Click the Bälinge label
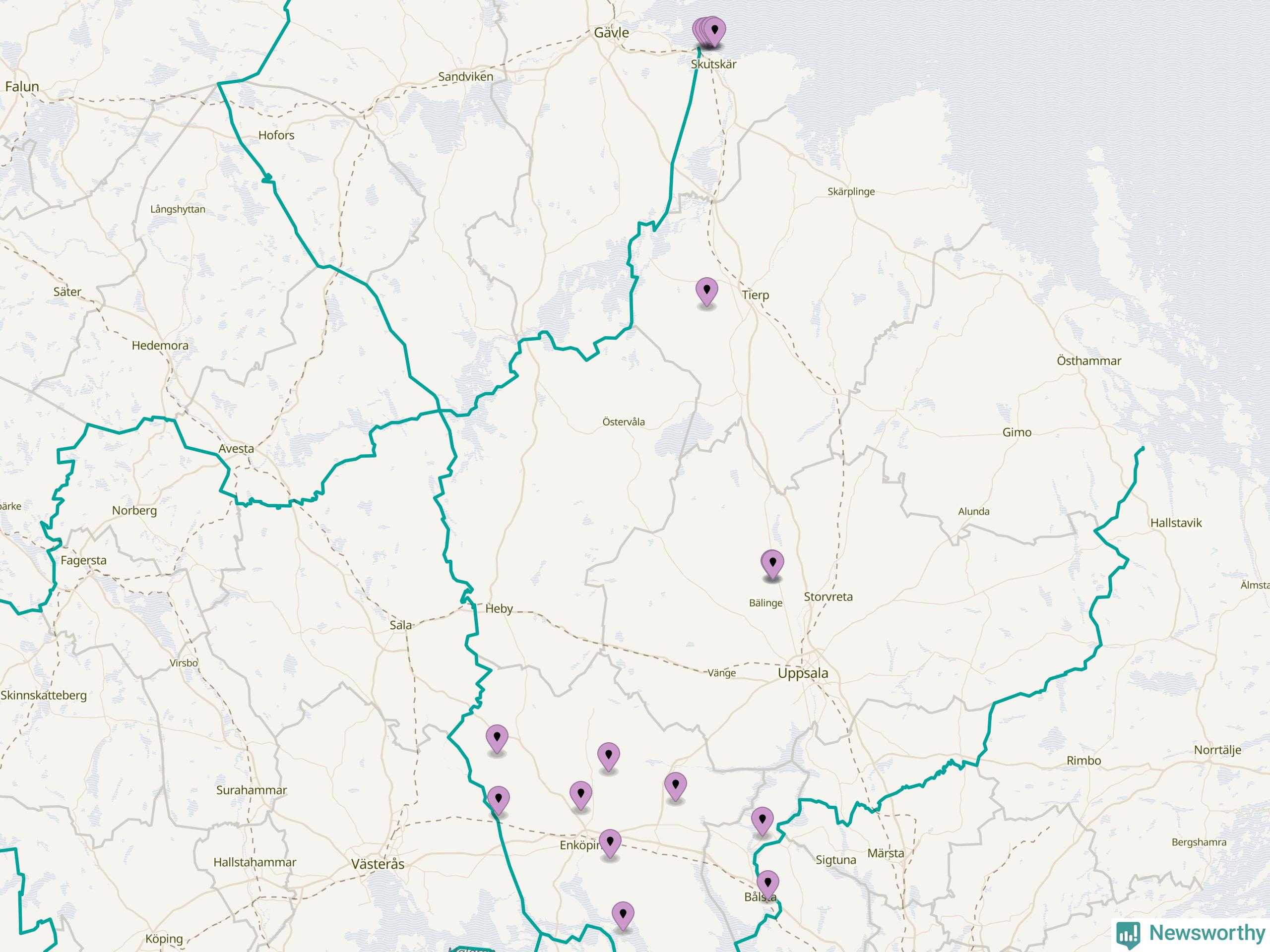The width and height of the screenshot is (1270, 952). [x=766, y=603]
